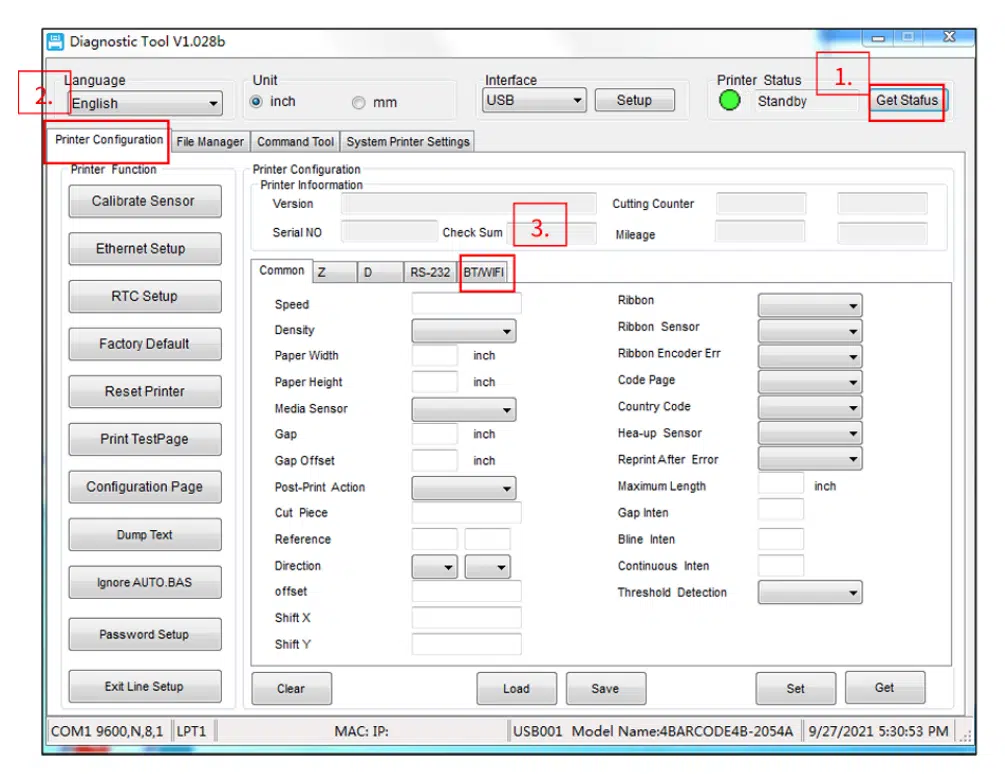
Task: Select the mm unit radio button
Action: pyautogui.click(x=358, y=102)
